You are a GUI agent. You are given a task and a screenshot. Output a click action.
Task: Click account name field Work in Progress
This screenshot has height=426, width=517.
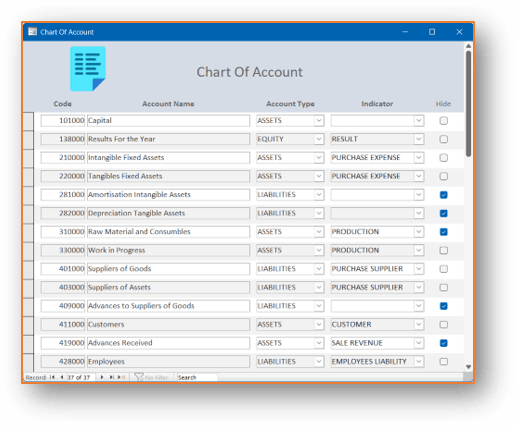pyautogui.click(x=168, y=250)
